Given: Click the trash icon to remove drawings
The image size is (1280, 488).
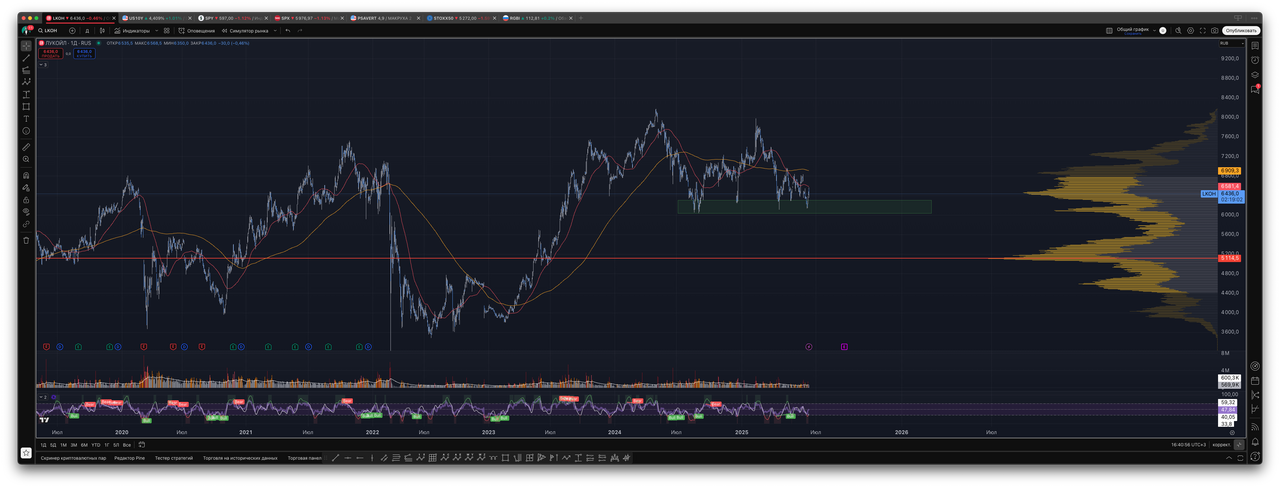Looking at the screenshot, I should coord(26,240).
